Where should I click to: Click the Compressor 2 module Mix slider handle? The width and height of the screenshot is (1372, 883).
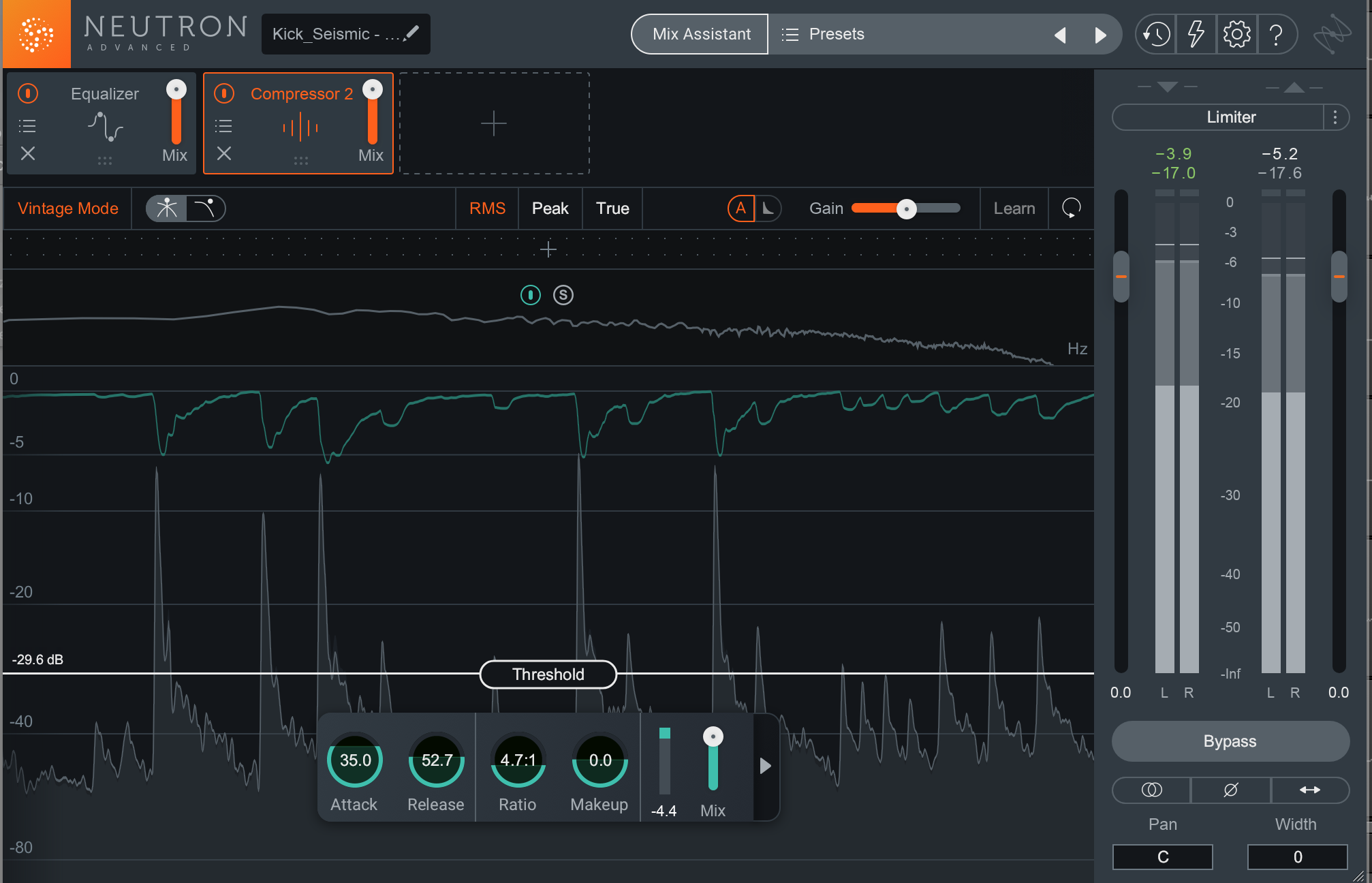click(373, 89)
